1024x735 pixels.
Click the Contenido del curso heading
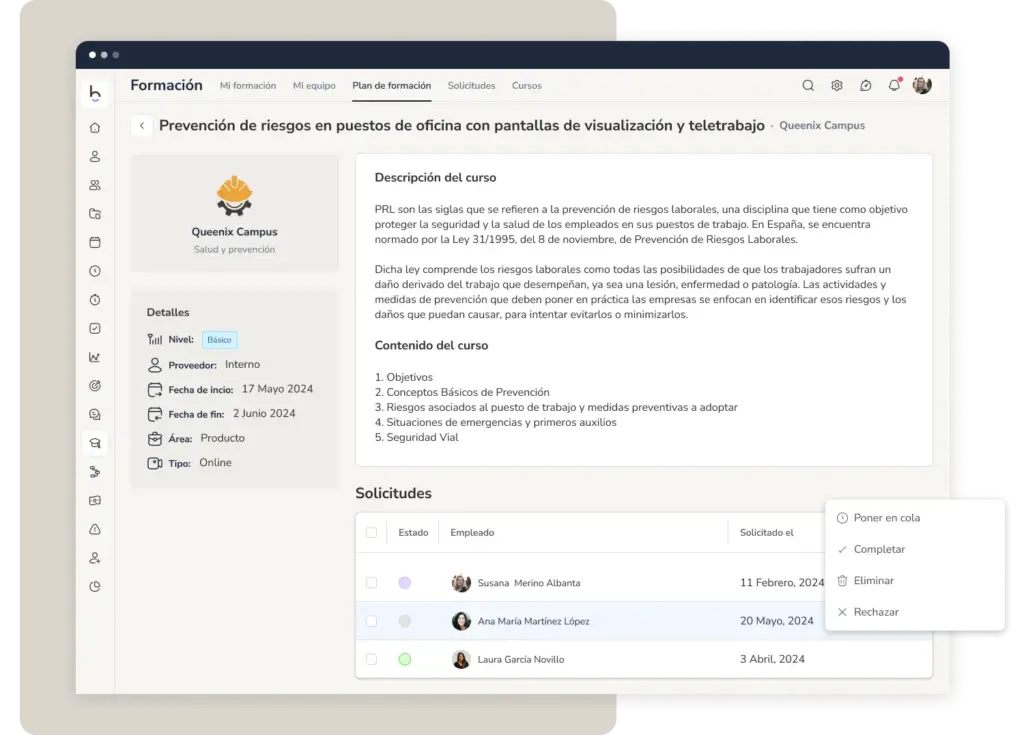[x=431, y=346]
